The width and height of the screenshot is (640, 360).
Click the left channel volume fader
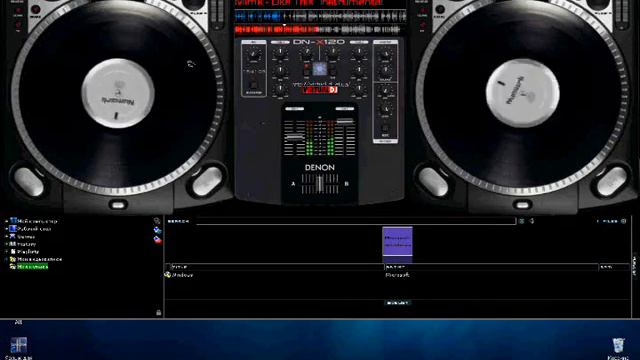tap(294, 137)
